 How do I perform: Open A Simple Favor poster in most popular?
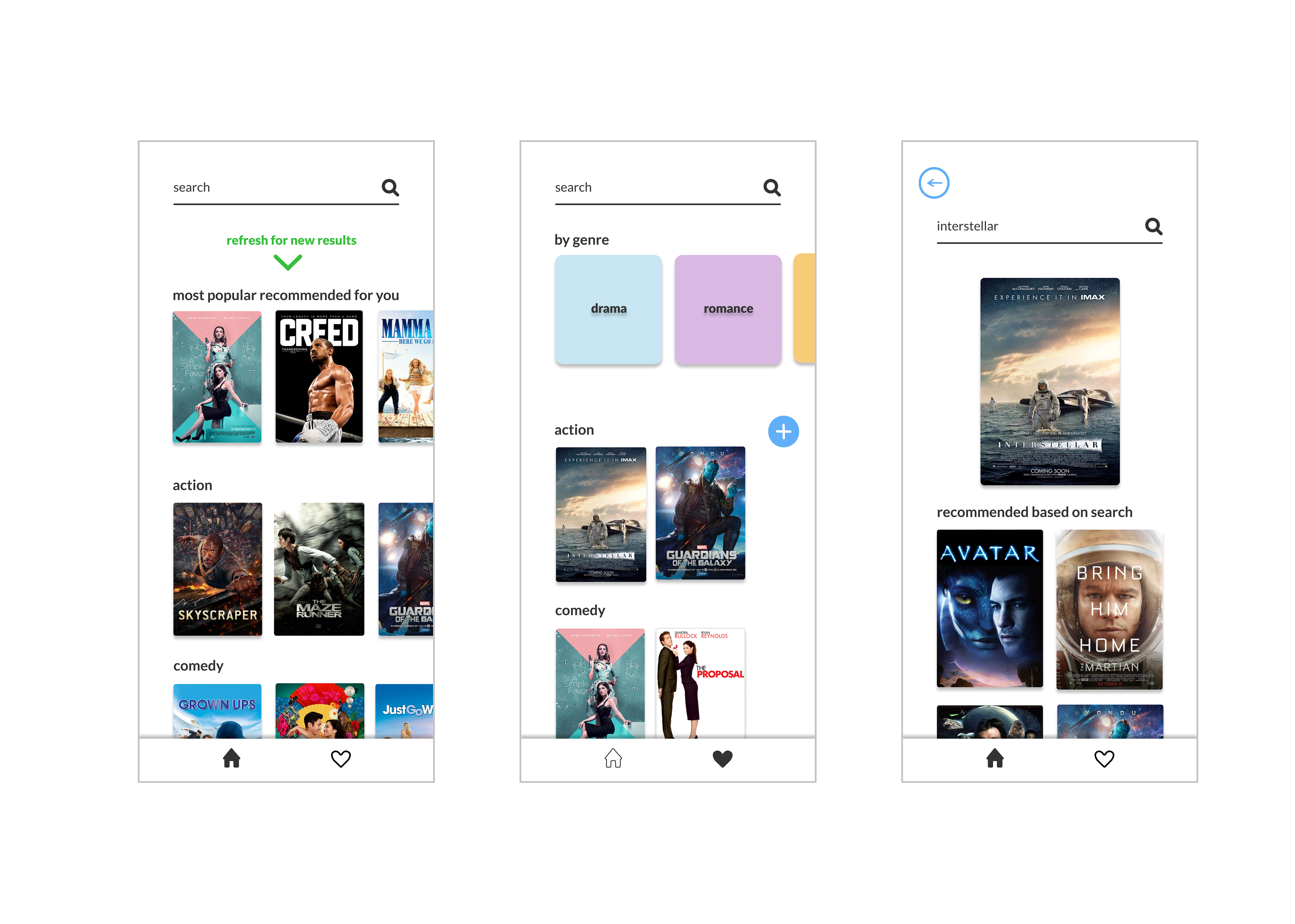click(217, 377)
